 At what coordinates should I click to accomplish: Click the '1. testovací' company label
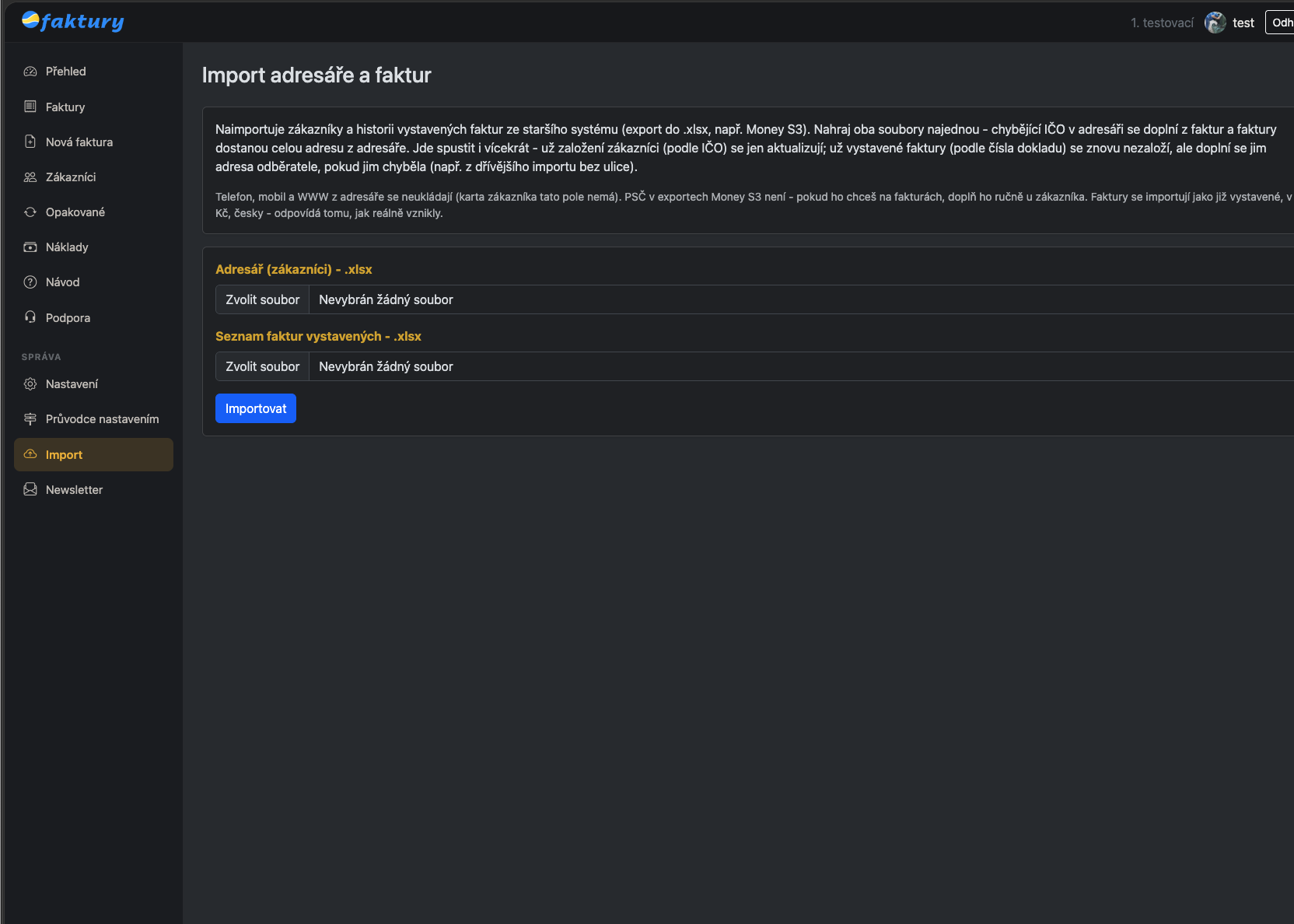[1162, 23]
